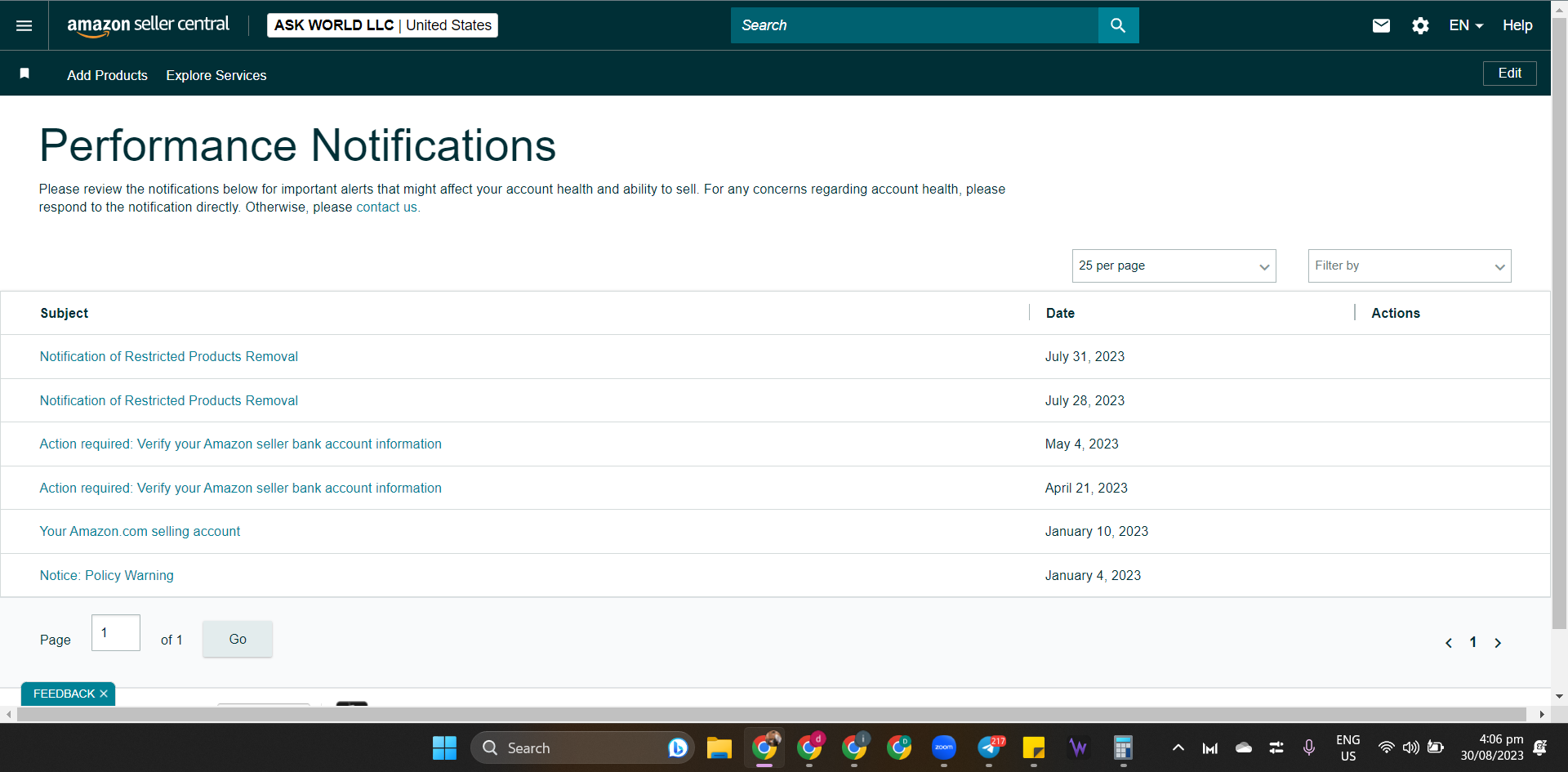Image resolution: width=1568 pixels, height=772 pixels.
Task: Click the January 4, 2023 date cell
Action: [x=1093, y=575]
